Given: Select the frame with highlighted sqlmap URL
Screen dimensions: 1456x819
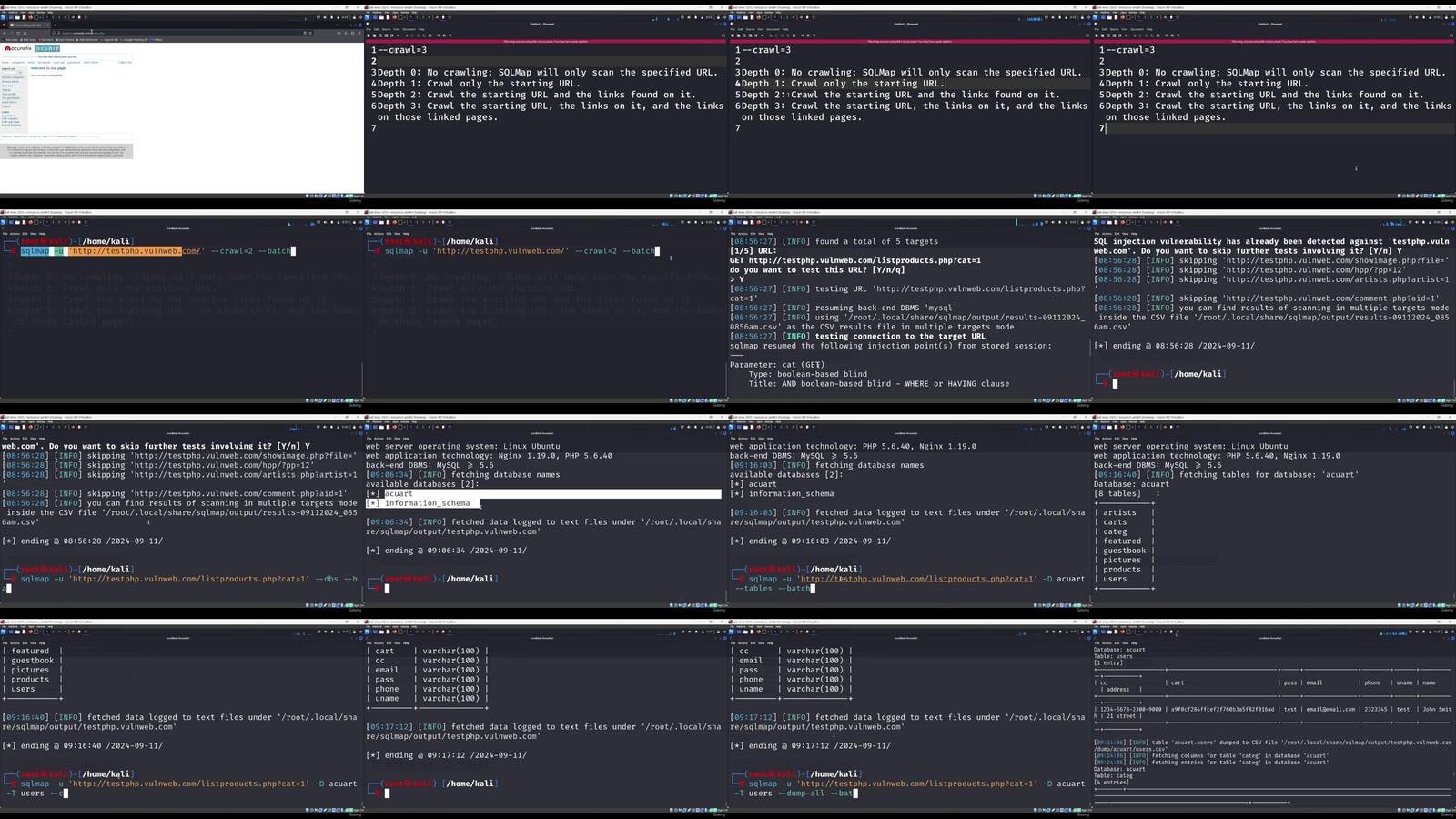Looking at the screenshot, I should (182, 307).
